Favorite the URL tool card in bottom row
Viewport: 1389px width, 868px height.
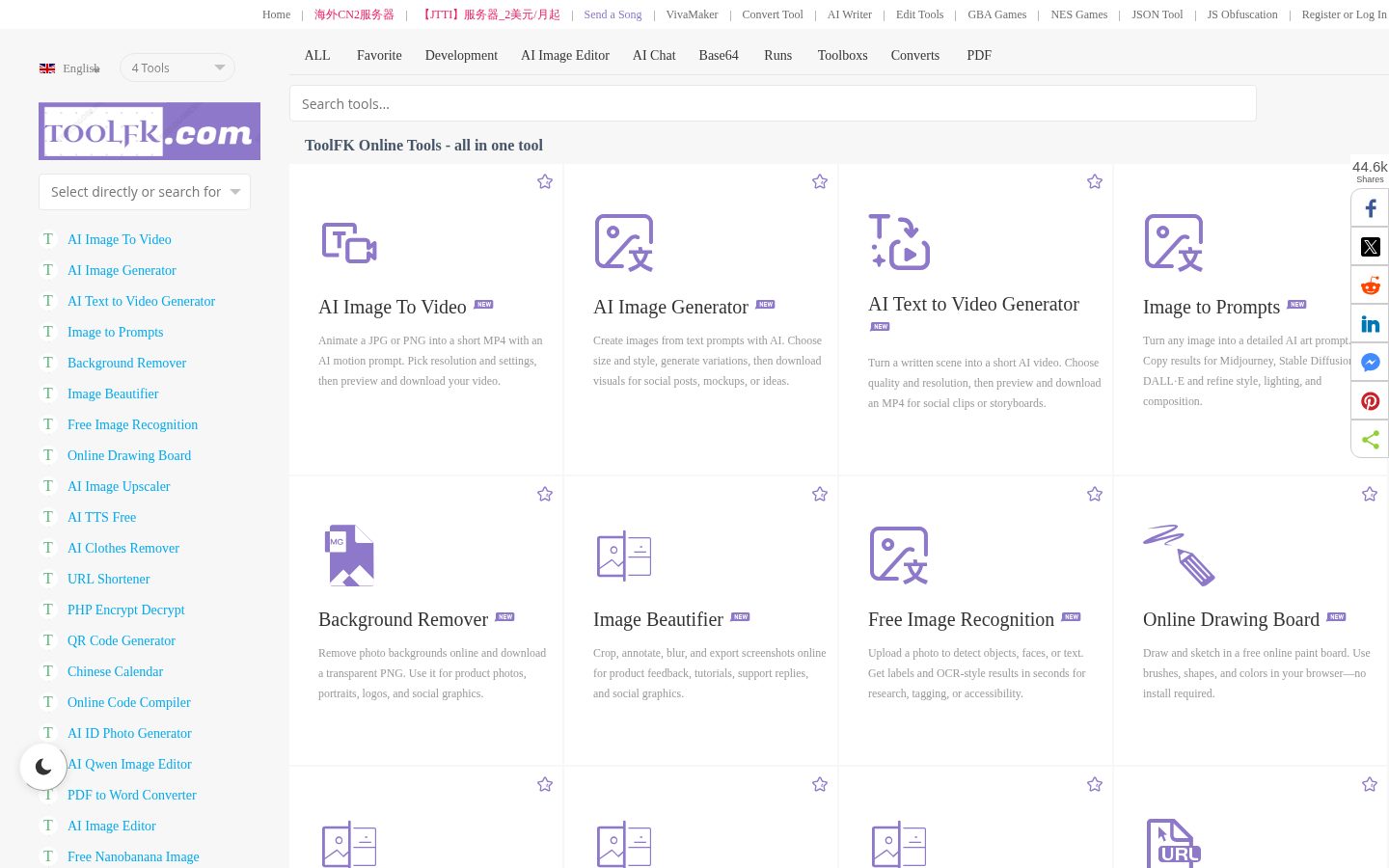point(1370,784)
